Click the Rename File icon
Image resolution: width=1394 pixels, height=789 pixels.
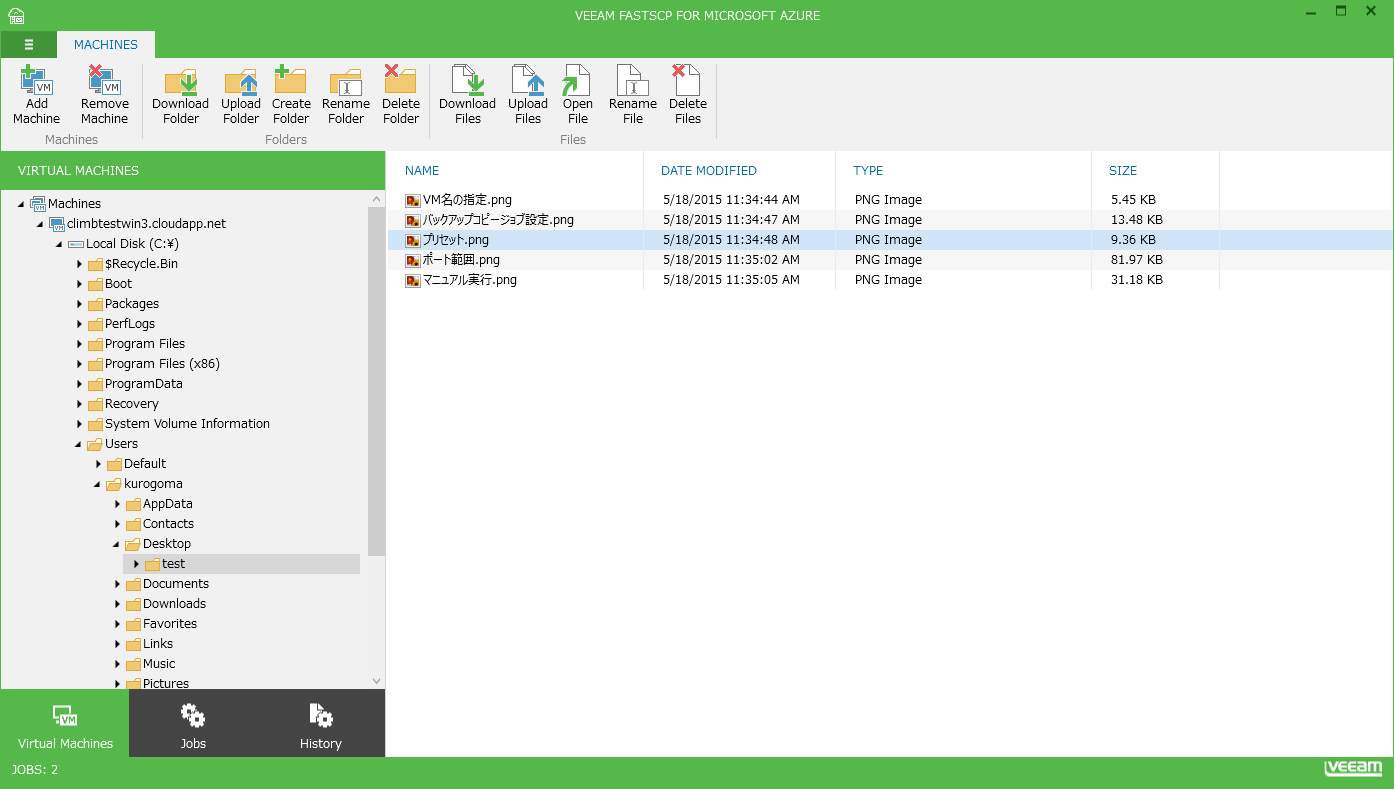633,80
